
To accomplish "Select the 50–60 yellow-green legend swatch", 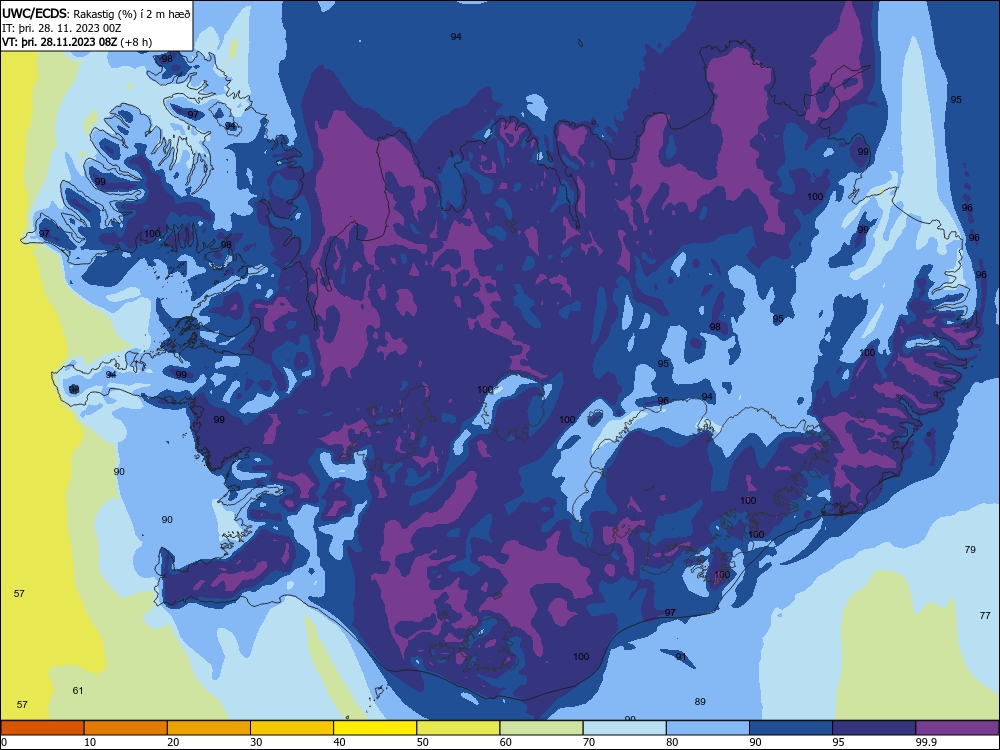I will tap(458, 728).
